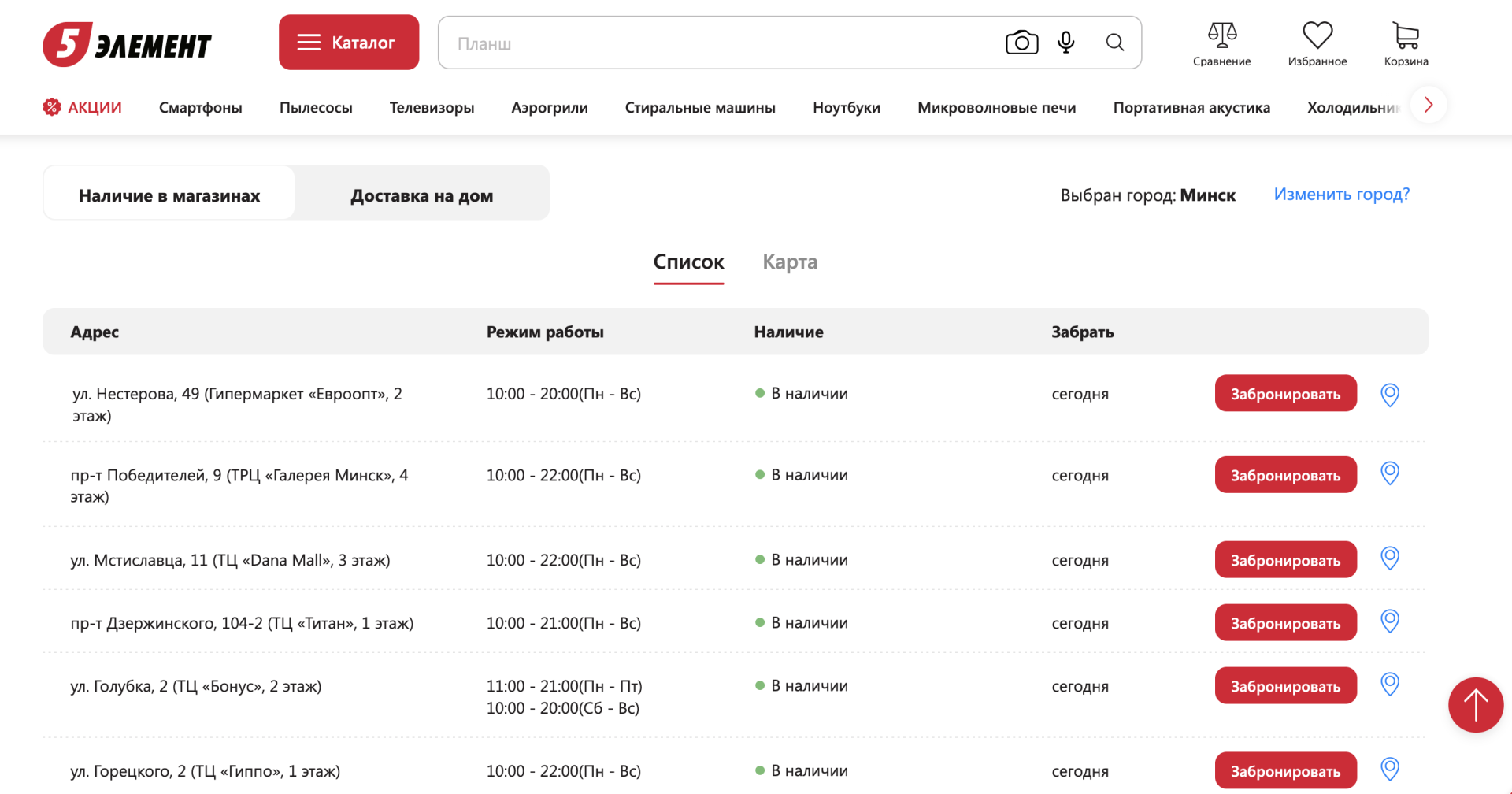Open the АКЦИИ promotions menu item
Image resolution: width=1512 pixels, height=794 pixels.
83,107
